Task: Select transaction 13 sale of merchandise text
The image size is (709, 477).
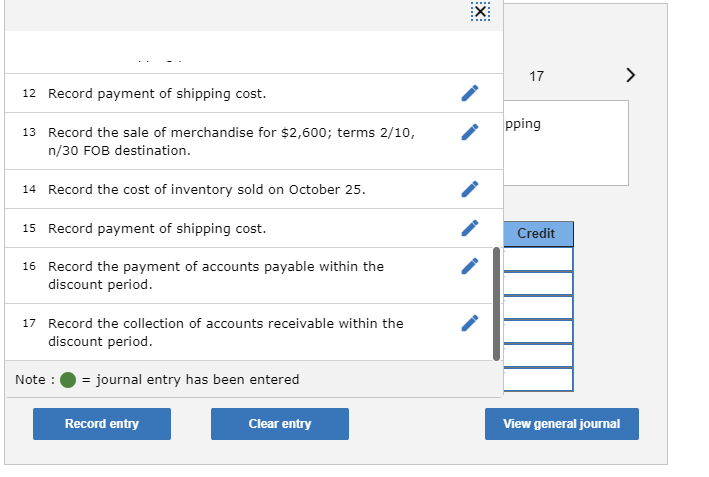Action: click(x=231, y=141)
